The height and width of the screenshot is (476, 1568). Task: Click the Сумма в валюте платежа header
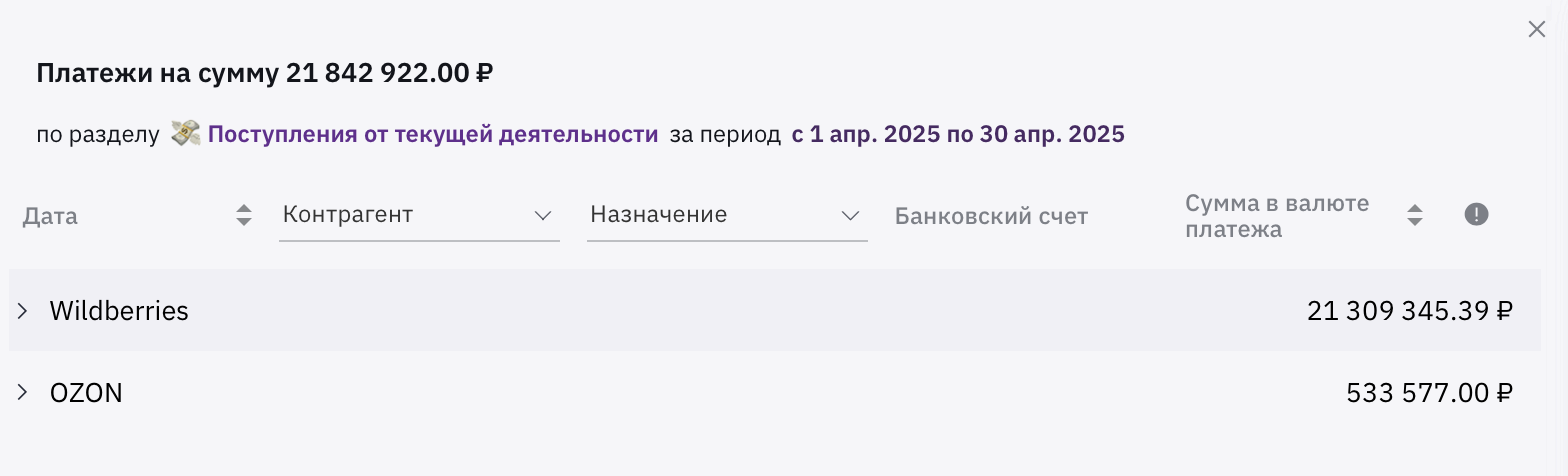[1277, 216]
